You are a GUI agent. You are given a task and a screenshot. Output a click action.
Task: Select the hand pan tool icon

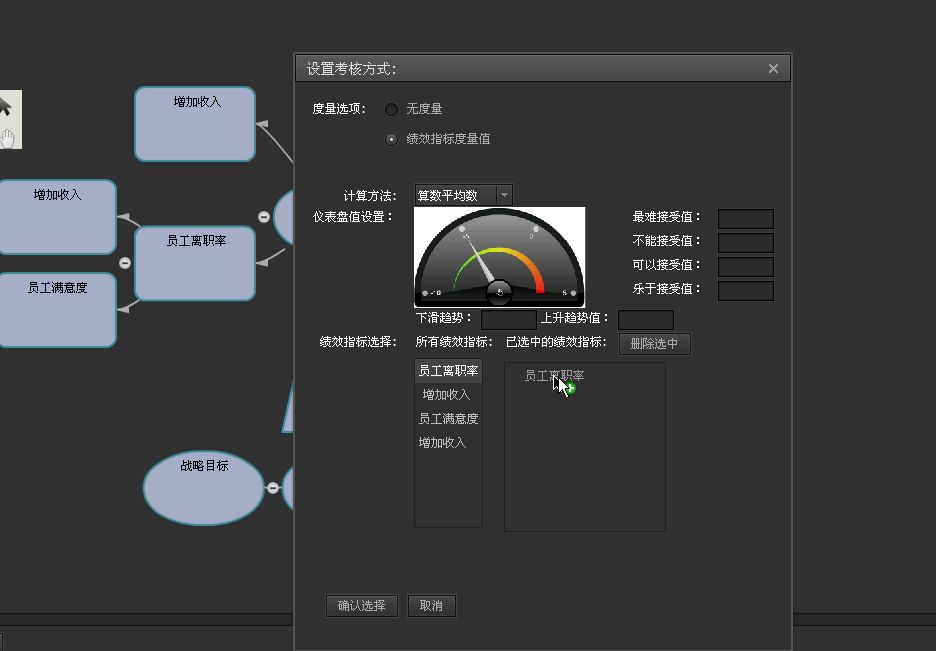pyautogui.click(x=7, y=138)
